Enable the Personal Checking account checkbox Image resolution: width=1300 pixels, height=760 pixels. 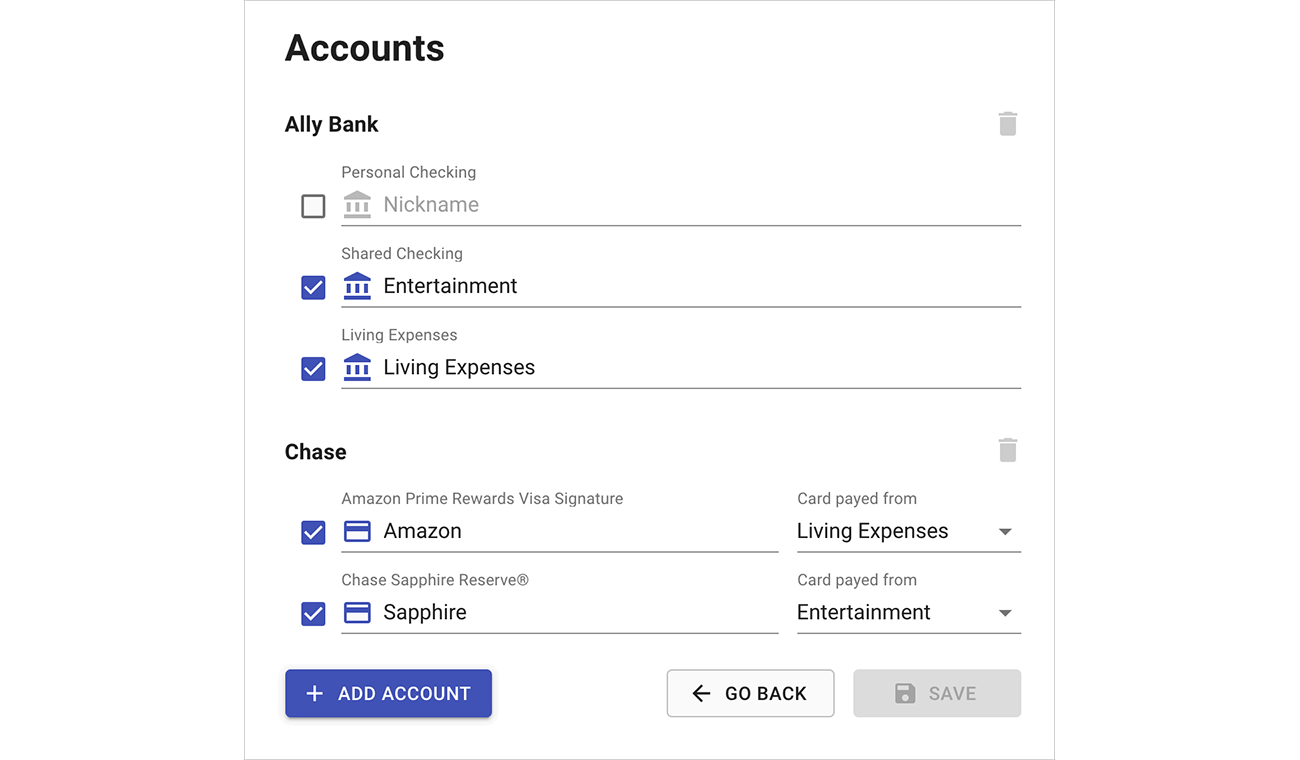(x=313, y=206)
